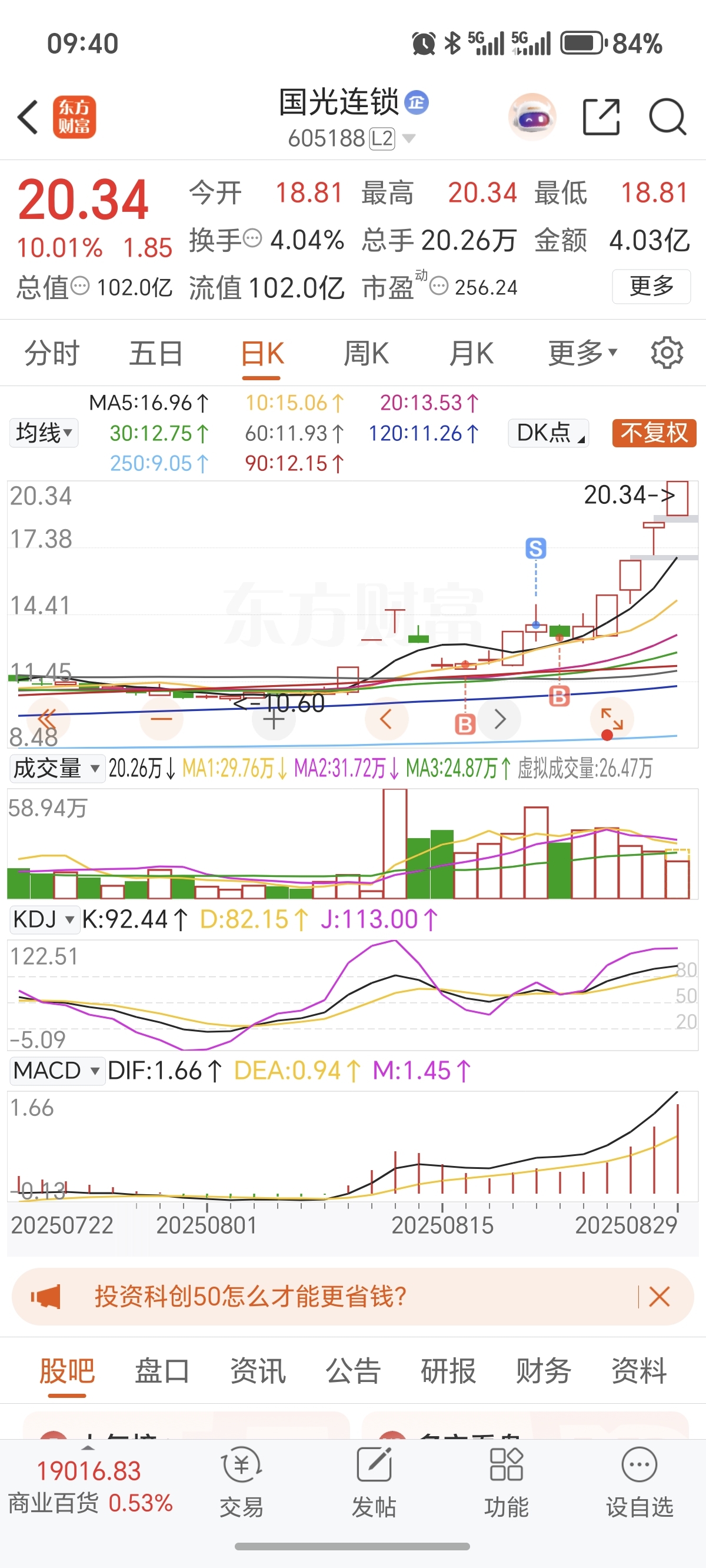Tap the latest candlestick labeled 20.34->
The width and height of the screenshot is (706, 1568).
tap(677, 499)
